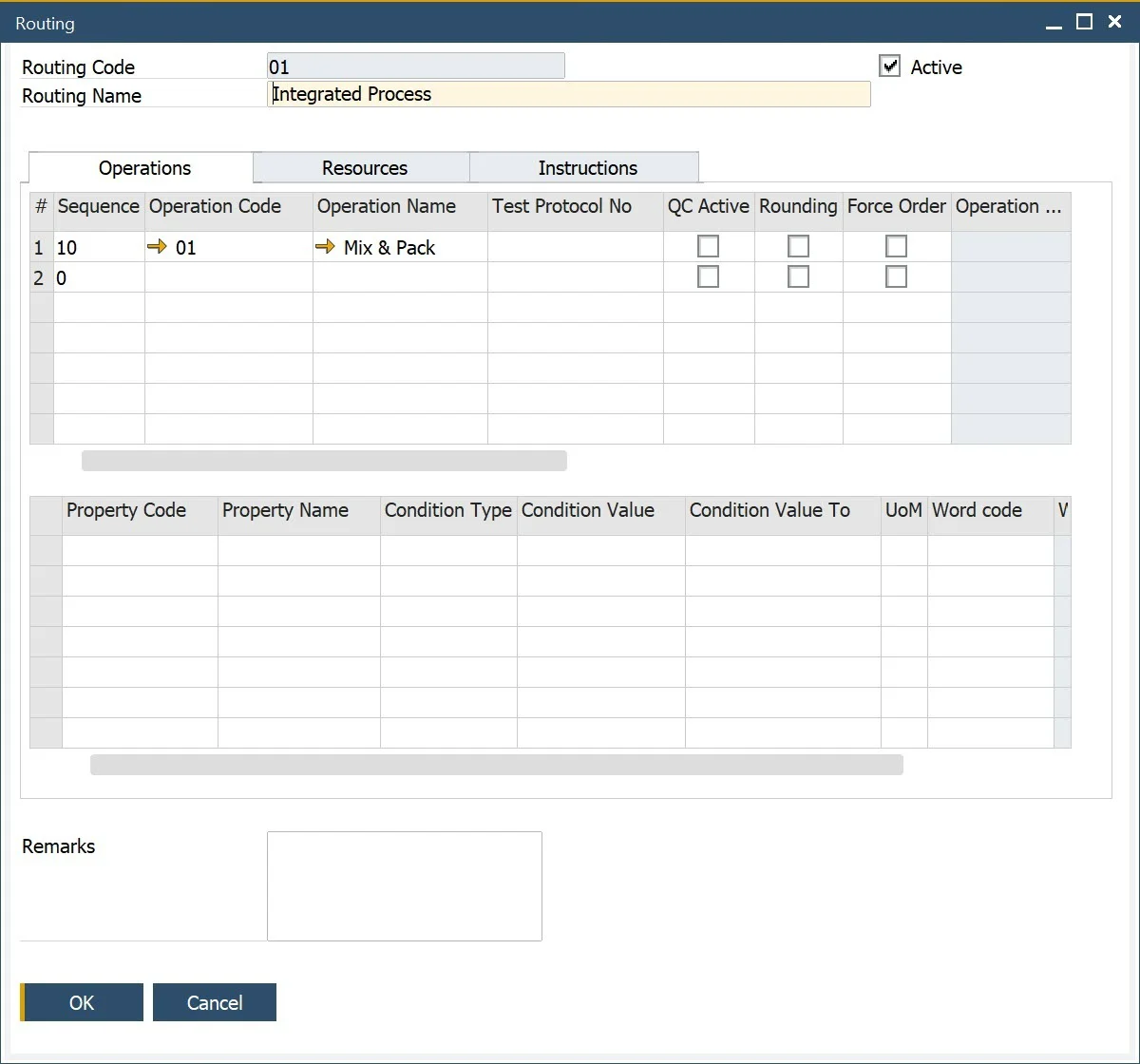Screen dimensions: 1140x1064
Task: Switch to the Resources tab
Action: tap(364, 168)
